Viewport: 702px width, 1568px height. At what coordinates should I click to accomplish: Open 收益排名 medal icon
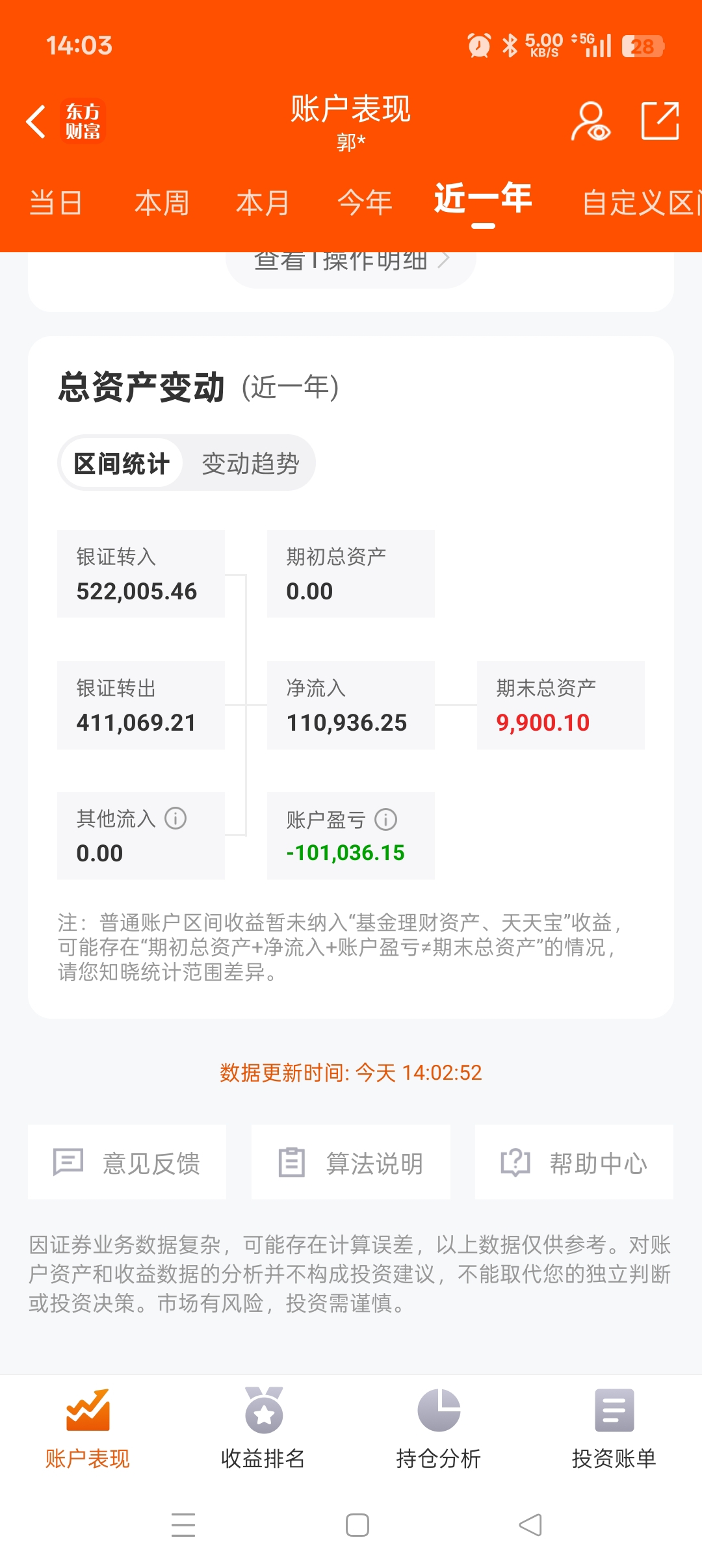pyautogui.click(x=264, y=1410)
